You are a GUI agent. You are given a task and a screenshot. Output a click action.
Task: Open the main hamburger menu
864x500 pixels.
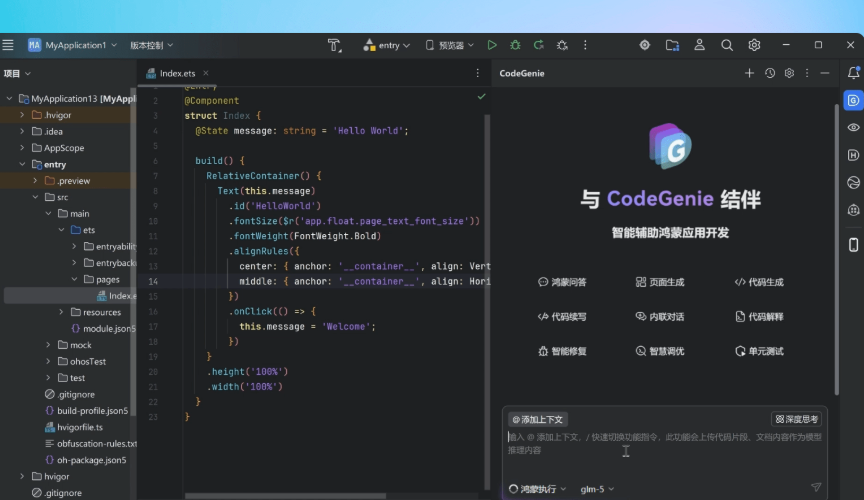tap(8, 45)
